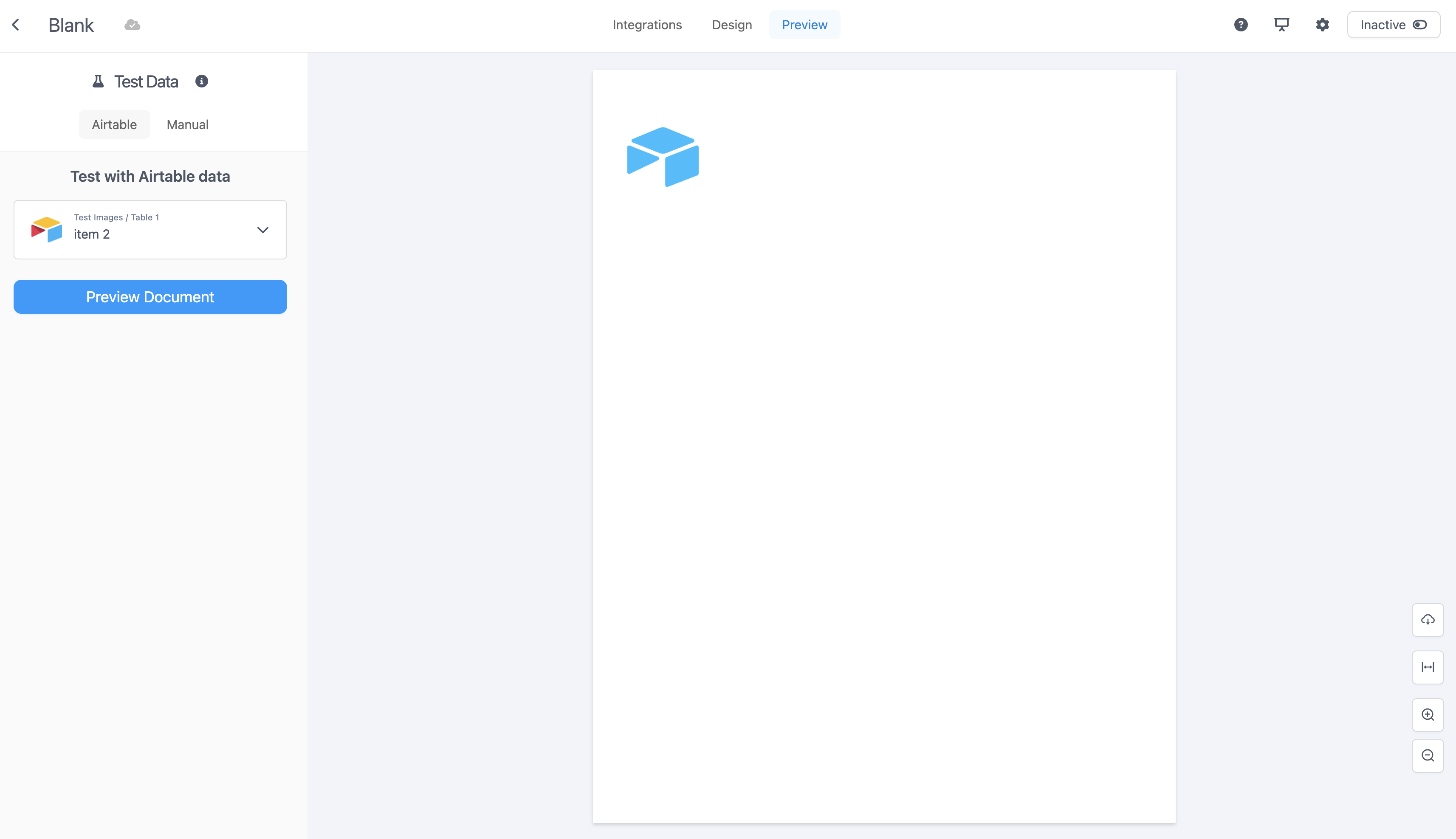Zoom out of the document preview
The height and width of the screenshot is (839, 1456).
pyautogui.click(x=1427, y=755)
